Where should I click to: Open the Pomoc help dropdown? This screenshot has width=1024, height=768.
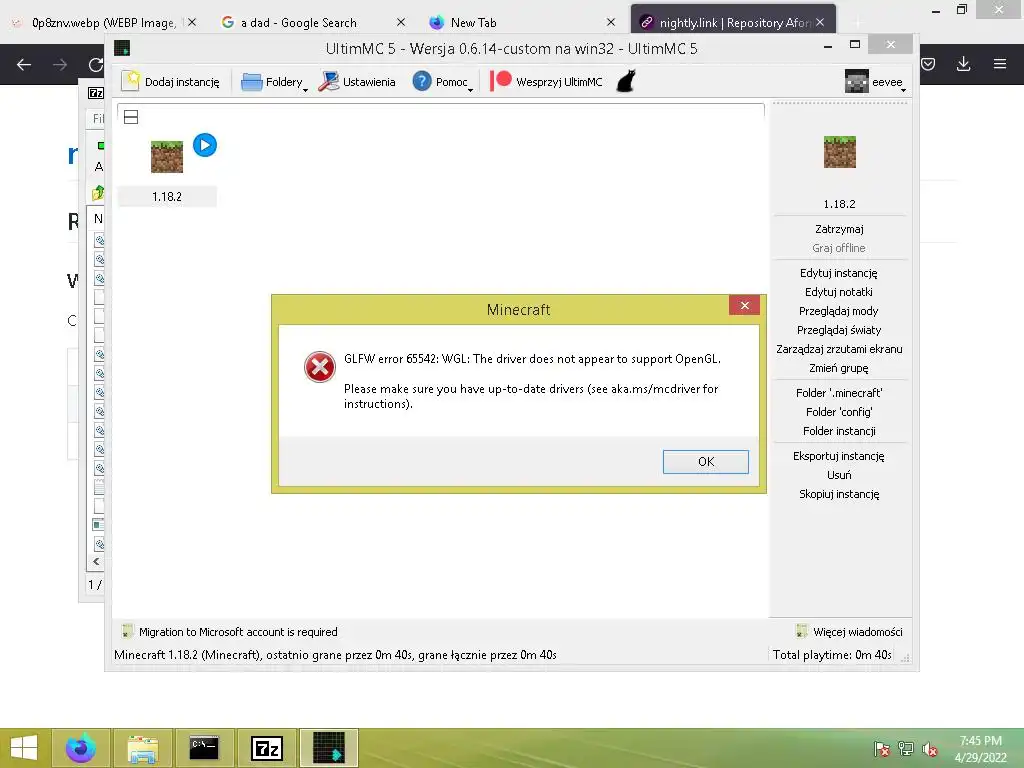coord(443,82)
